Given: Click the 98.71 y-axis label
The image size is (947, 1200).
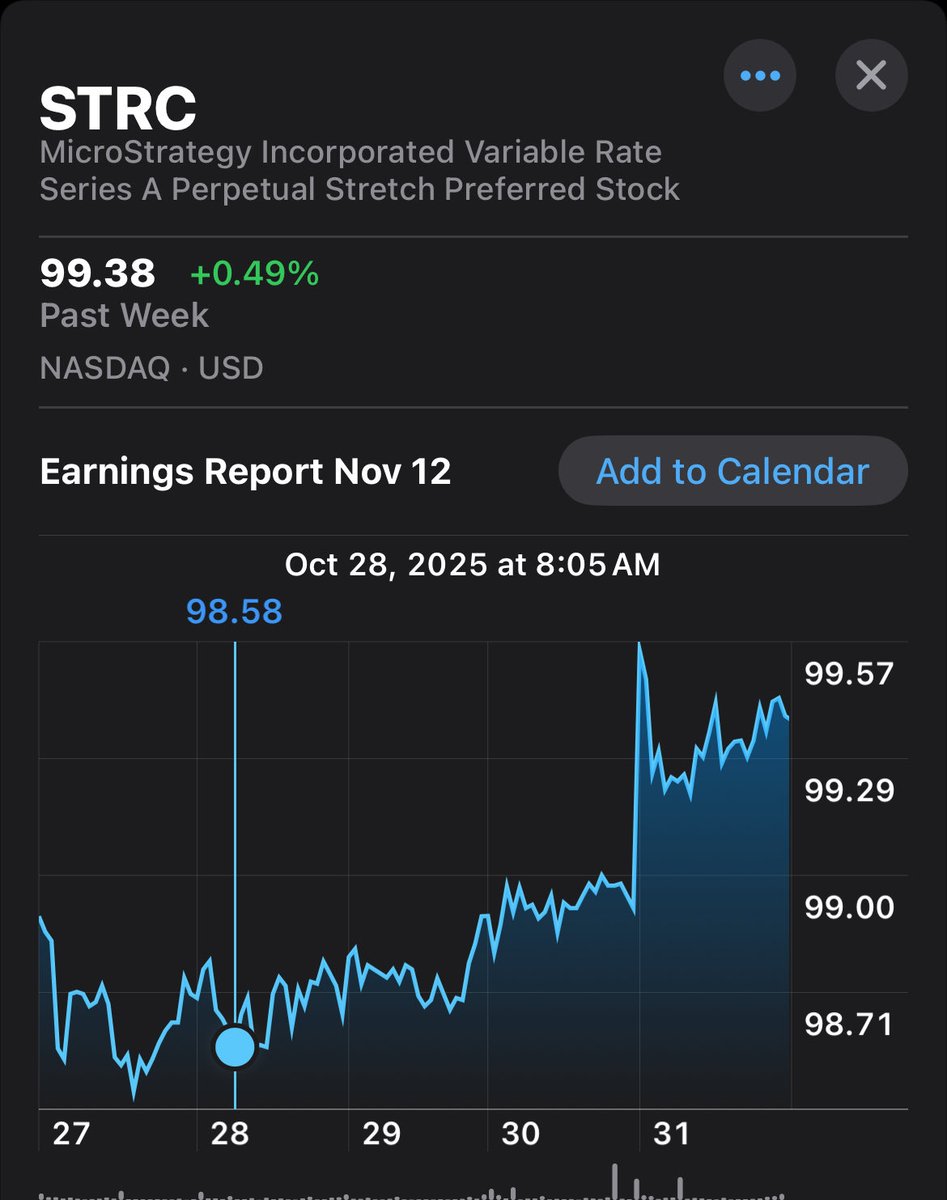Looking at the screenshot, I should pyautogui.click(x=849, y=1024).
